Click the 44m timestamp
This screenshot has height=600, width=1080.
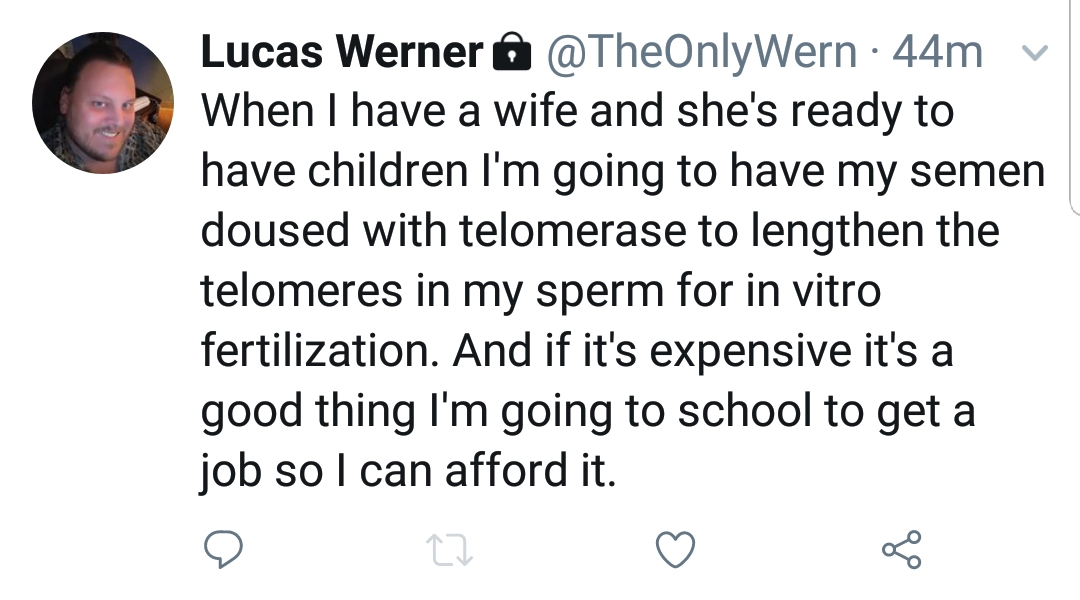tap(937, 52)
